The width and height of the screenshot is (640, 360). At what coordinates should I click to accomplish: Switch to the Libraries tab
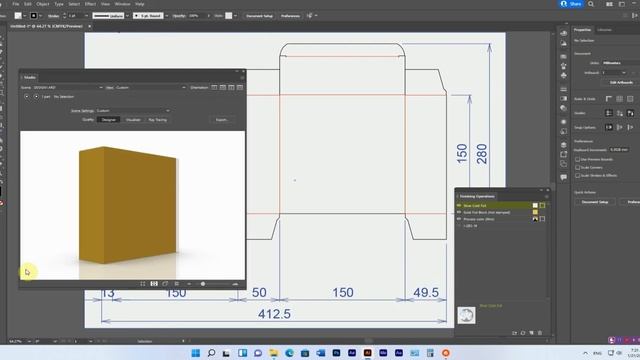pyautogui.click(x=604, y=30)
